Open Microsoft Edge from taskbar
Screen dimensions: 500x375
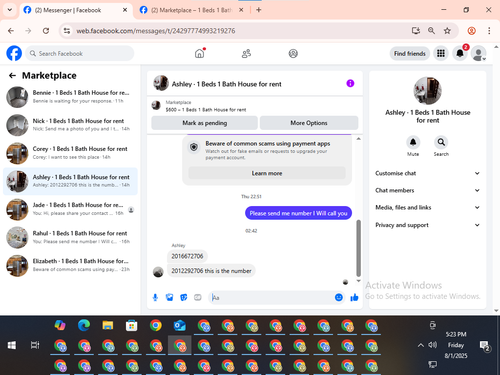click(84, 325)
